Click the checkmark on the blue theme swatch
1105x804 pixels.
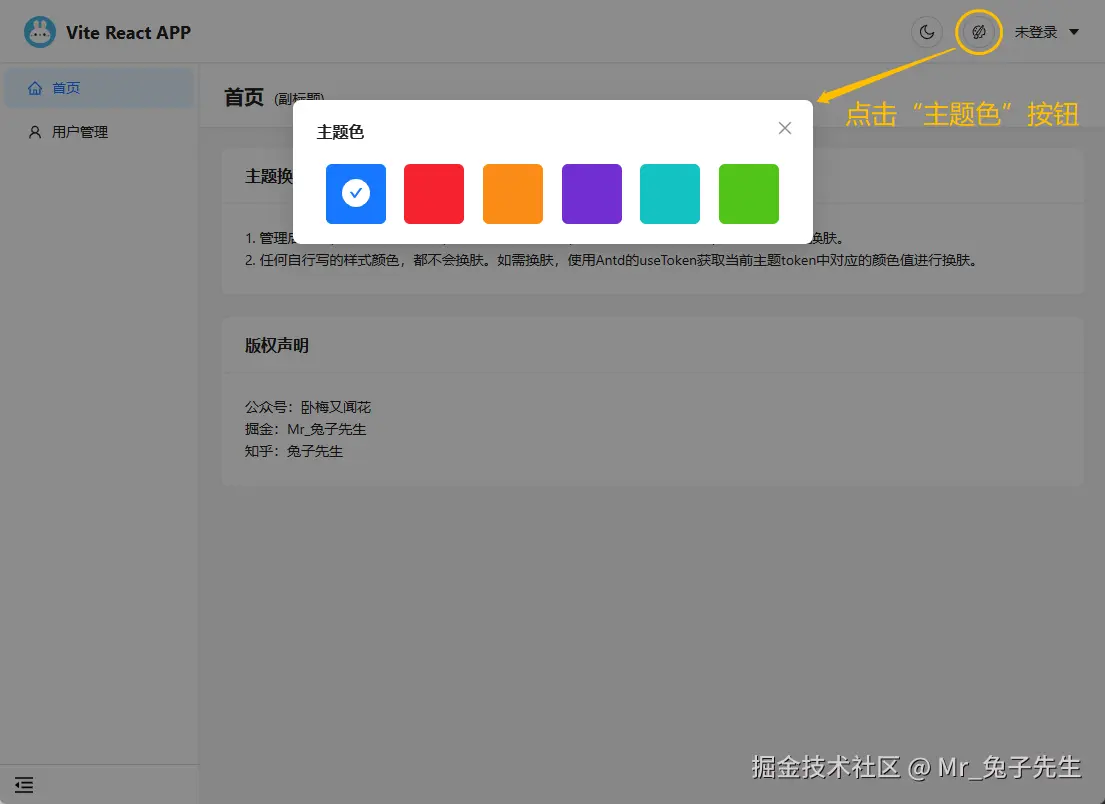coord(355,193)
